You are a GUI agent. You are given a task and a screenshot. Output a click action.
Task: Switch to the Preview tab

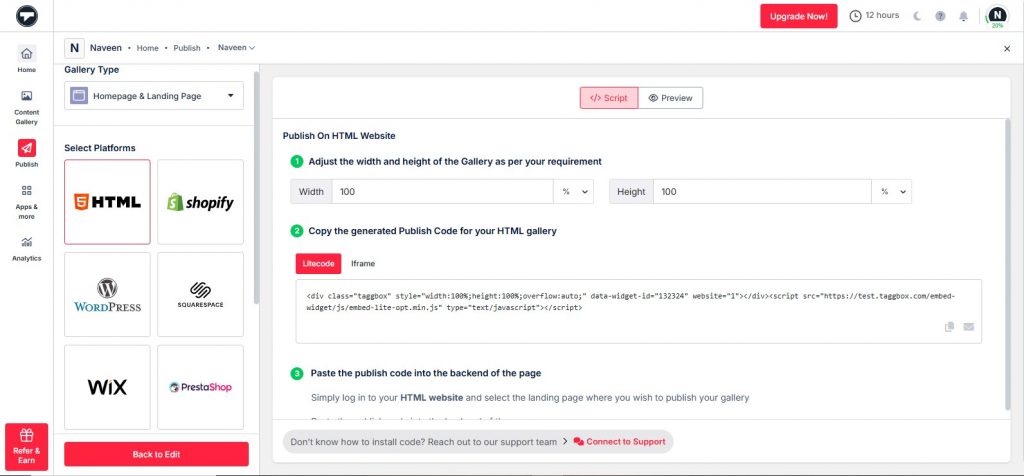(x=670, y=98)
